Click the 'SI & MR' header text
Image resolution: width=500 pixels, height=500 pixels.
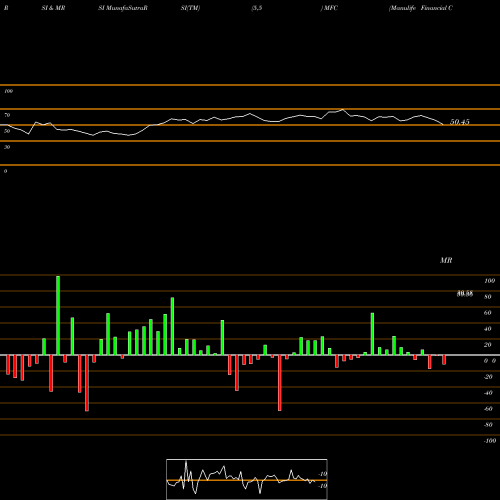click(53, 8)
